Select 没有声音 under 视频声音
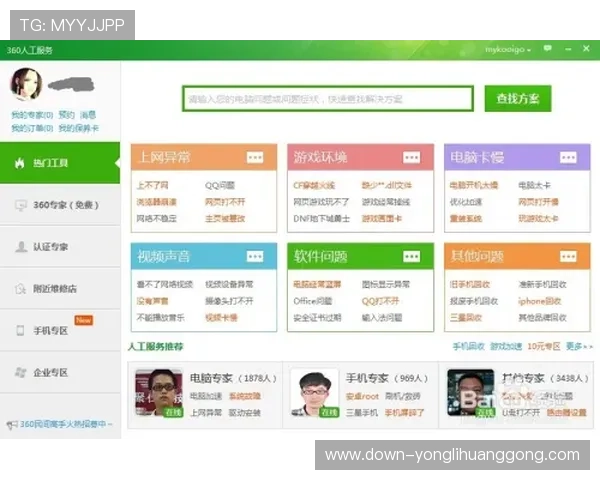 (152, 301)
